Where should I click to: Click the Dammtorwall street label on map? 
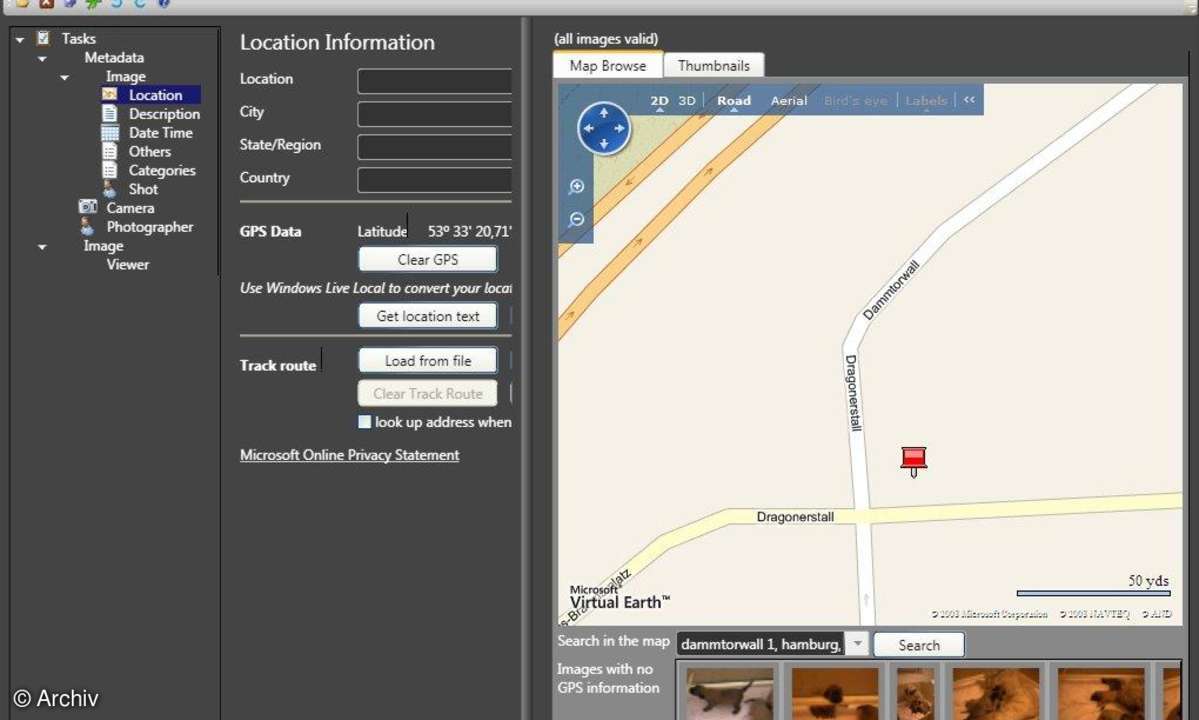click(x=891, y=290)
